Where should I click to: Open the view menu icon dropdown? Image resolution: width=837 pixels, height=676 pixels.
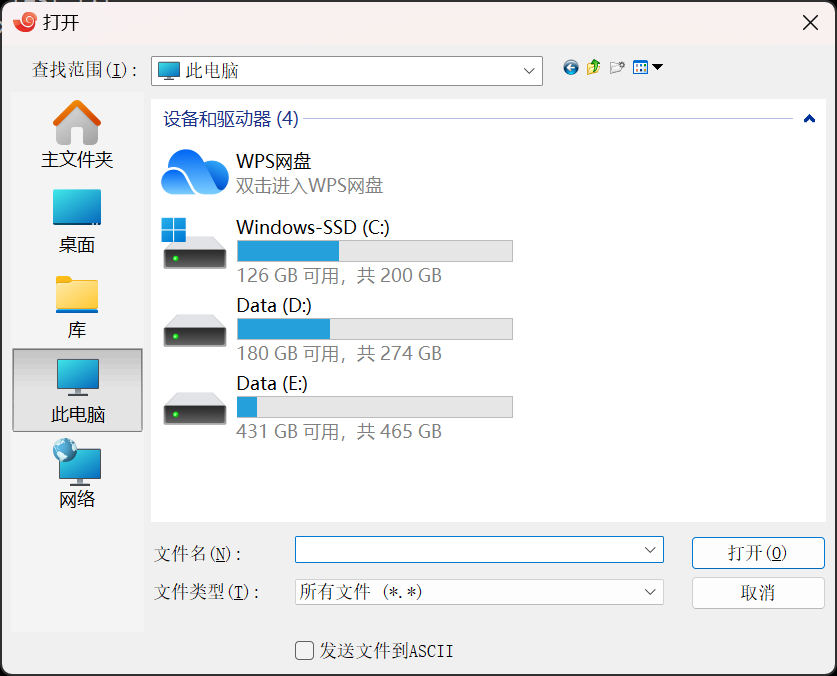[x=648, y=67]
